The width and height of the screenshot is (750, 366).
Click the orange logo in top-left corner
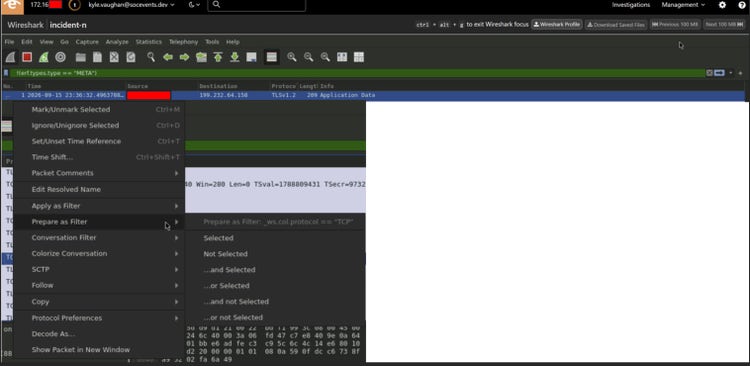pyautogui.click(x=12, y=6)
